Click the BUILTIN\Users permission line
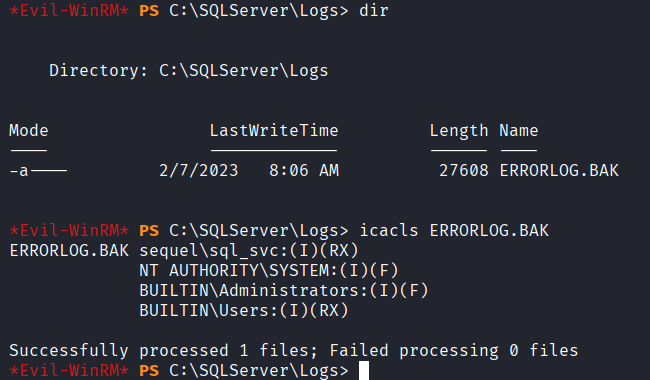This screenshot has width=650, height=380. tap(244, 310)
